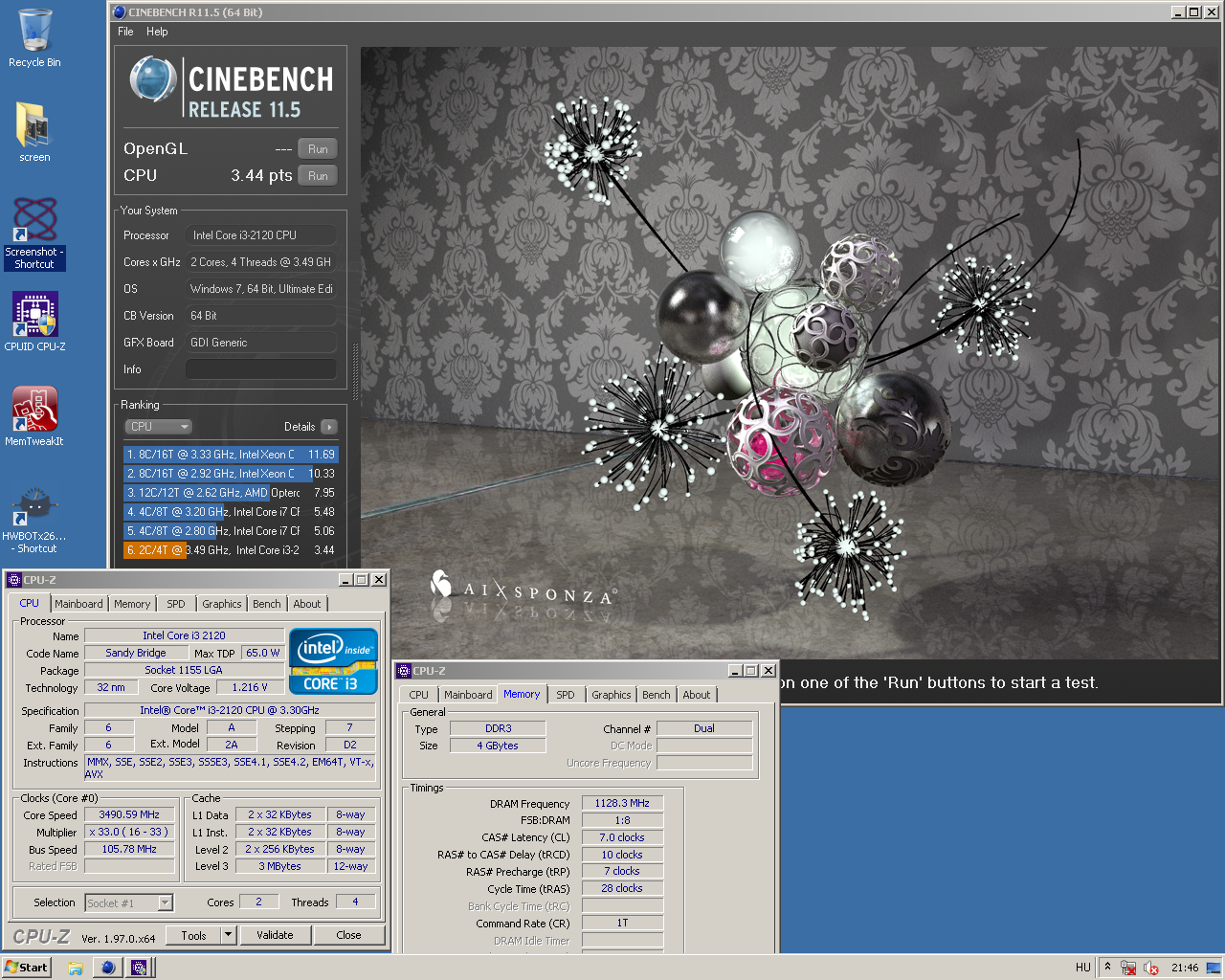
Task: Select ranking row 4 Core i7 5.48
Action: [231, 512]
